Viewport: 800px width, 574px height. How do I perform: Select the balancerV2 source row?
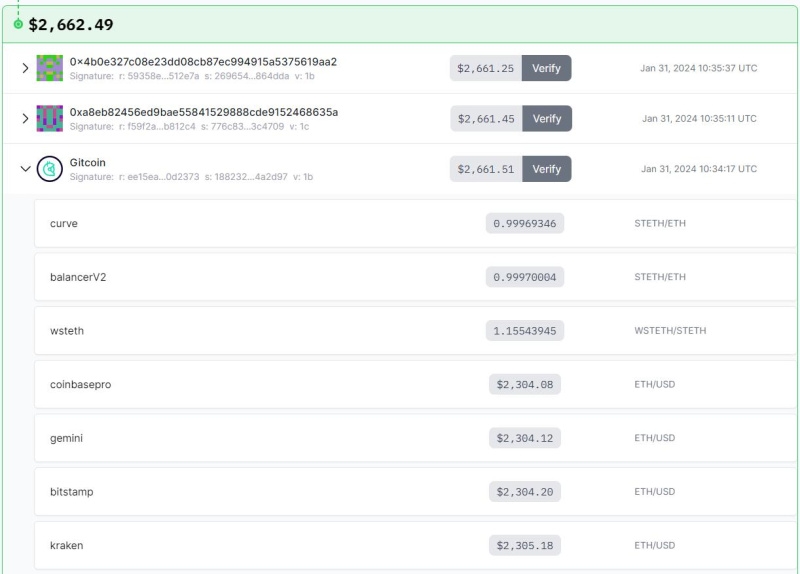click(415, 277)
